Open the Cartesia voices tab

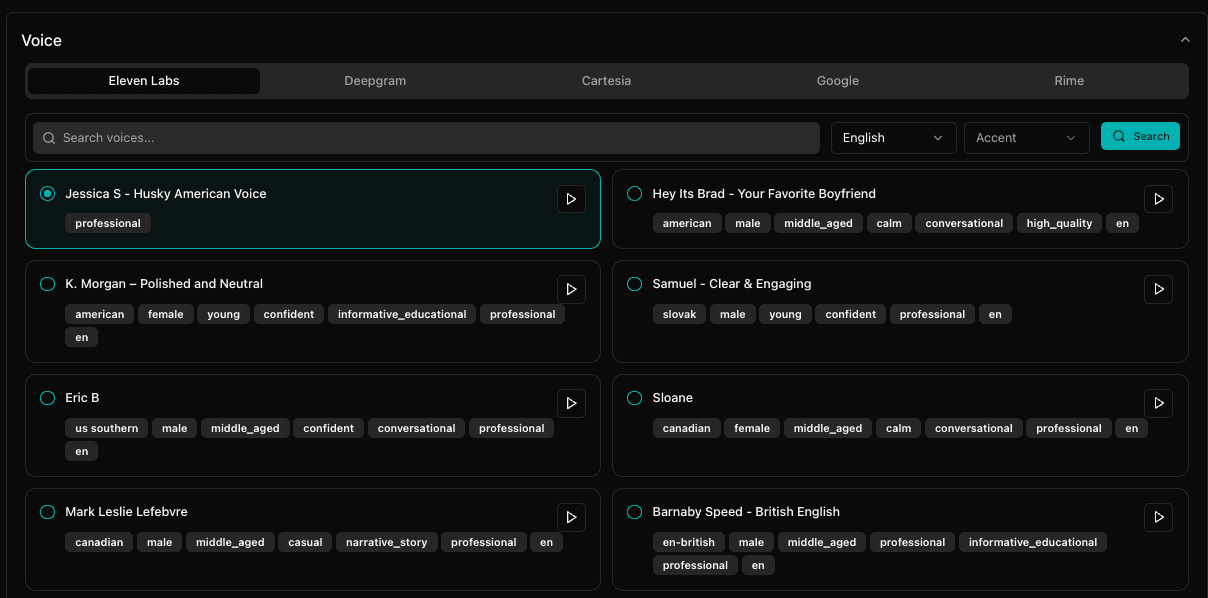click(606, 81)
